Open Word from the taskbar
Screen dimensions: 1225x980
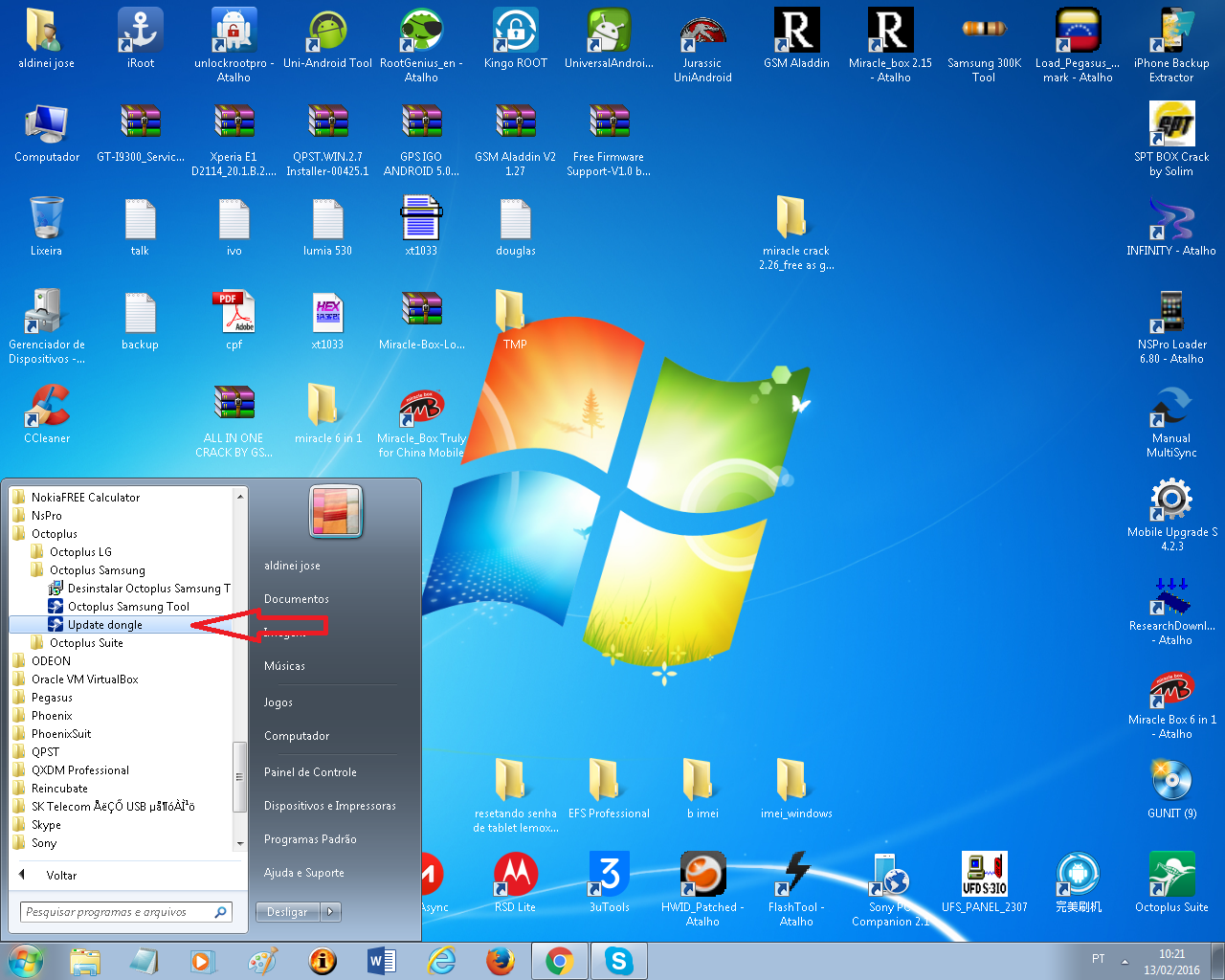(x=381, y=961)
